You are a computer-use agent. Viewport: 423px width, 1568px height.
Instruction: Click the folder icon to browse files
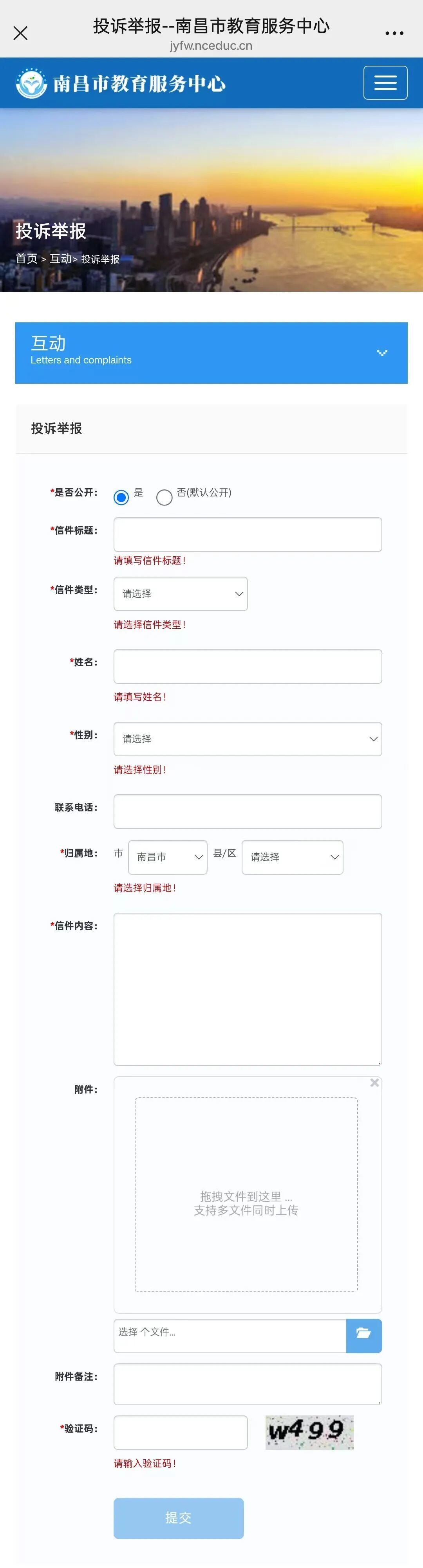pyautogui.click(x=364, y=1336)
